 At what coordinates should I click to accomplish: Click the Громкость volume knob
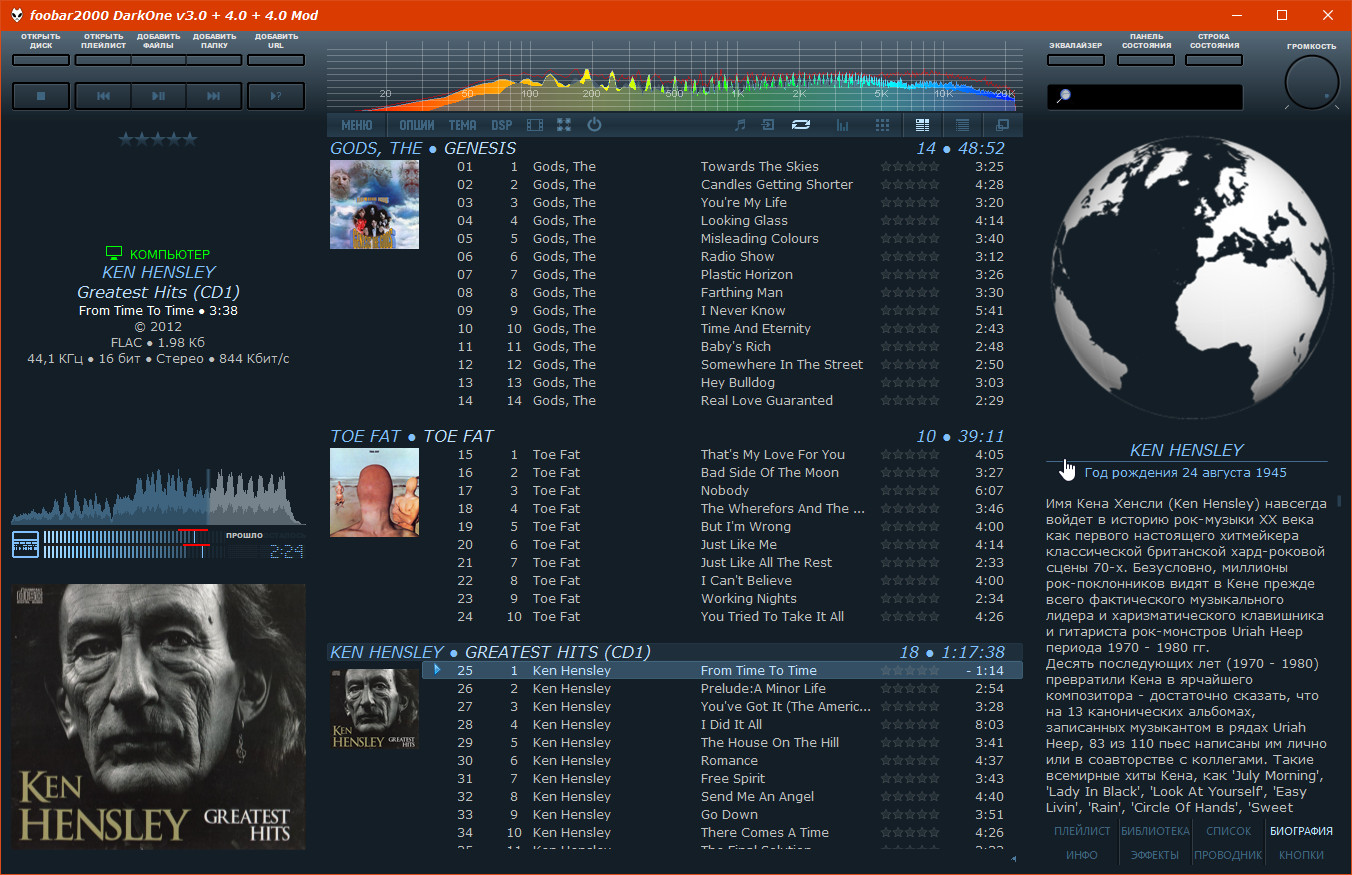(1311, 83)
